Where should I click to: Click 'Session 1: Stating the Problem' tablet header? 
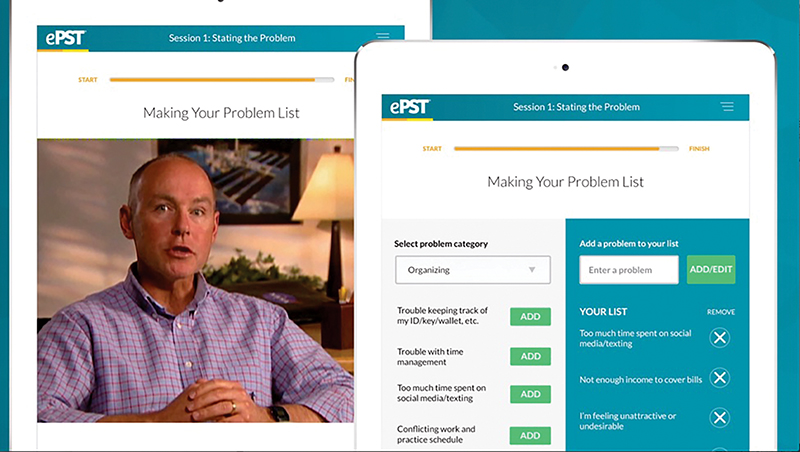tap(576, 107)
